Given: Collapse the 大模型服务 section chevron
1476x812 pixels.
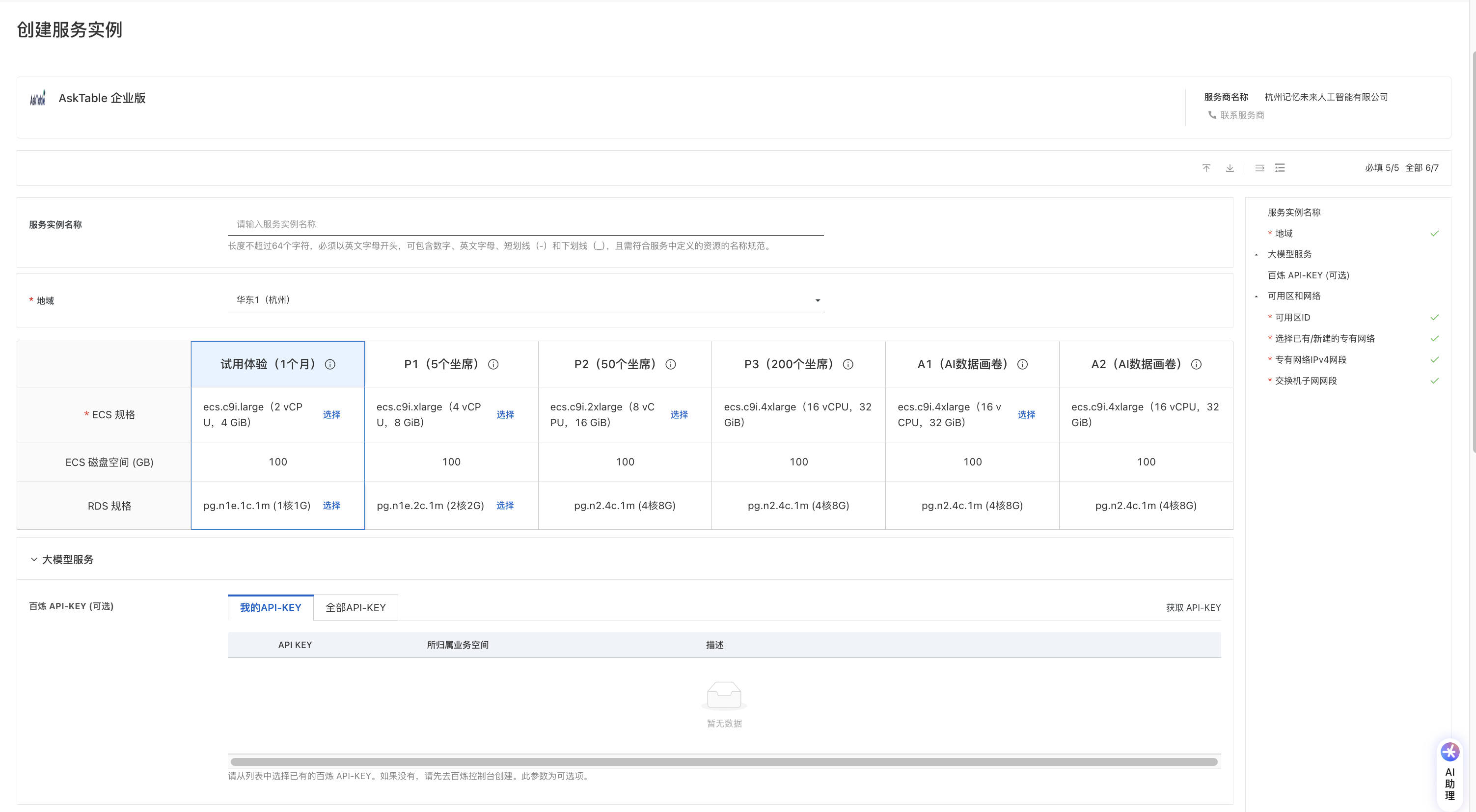Looking at the screenshot, I should click(34, 559).
